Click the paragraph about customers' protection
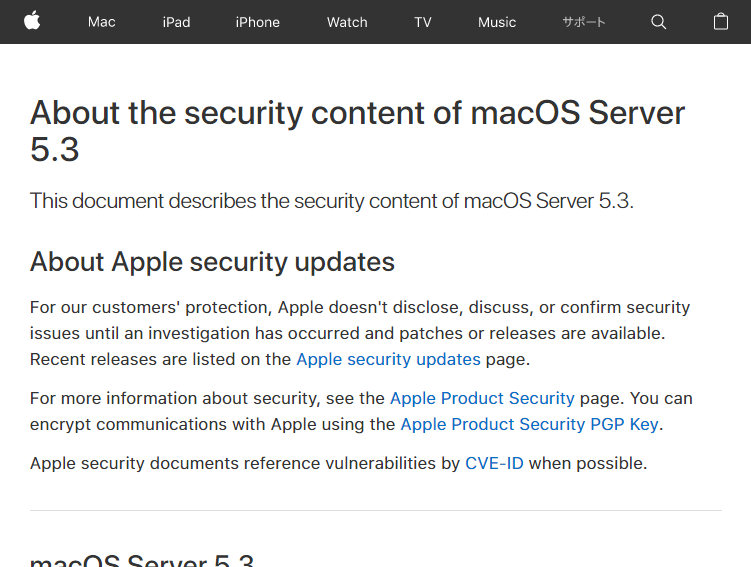 click(360, 333)
